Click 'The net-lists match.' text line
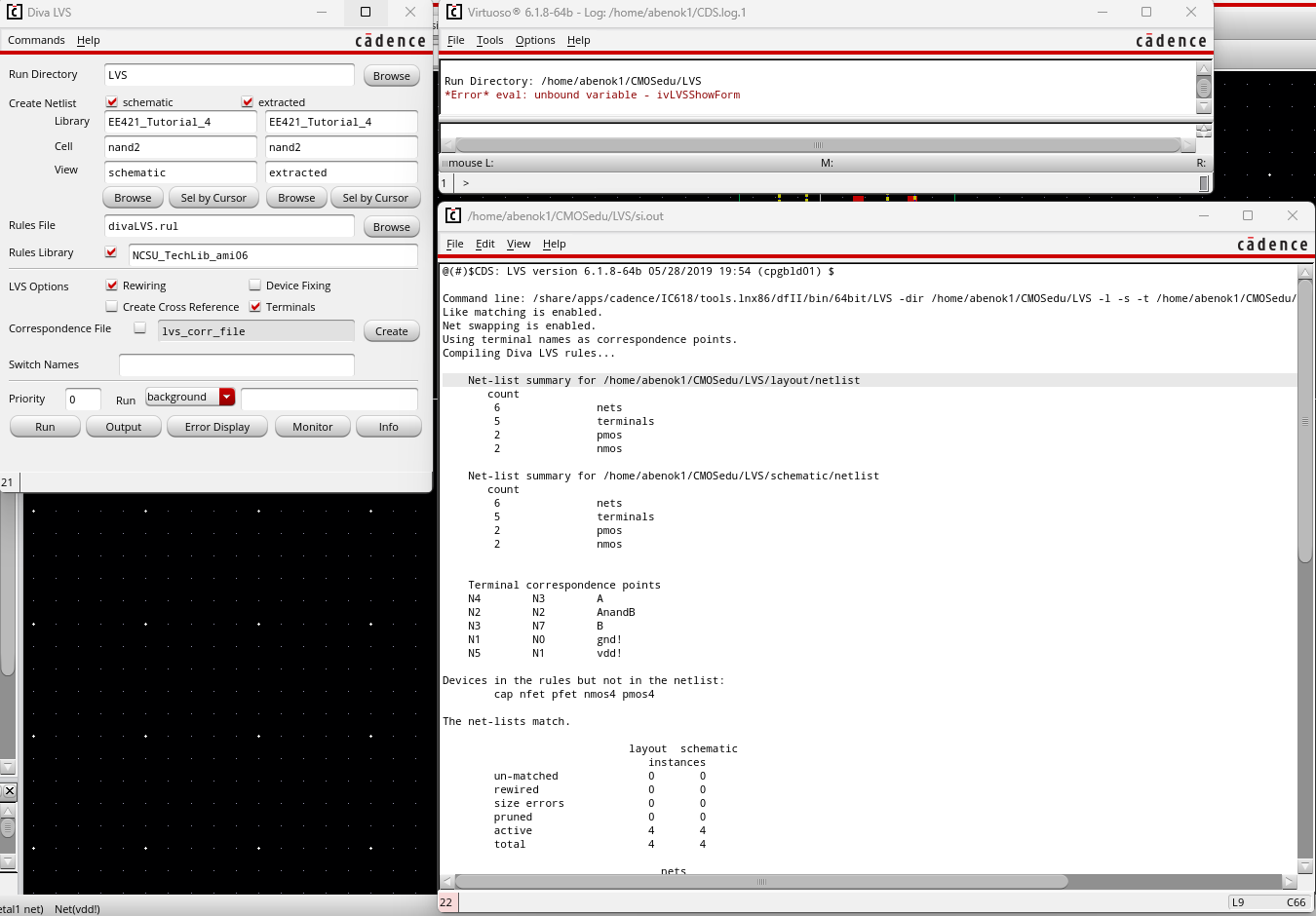This screenshot has width=1316, height=916. [x=506, y=721]
